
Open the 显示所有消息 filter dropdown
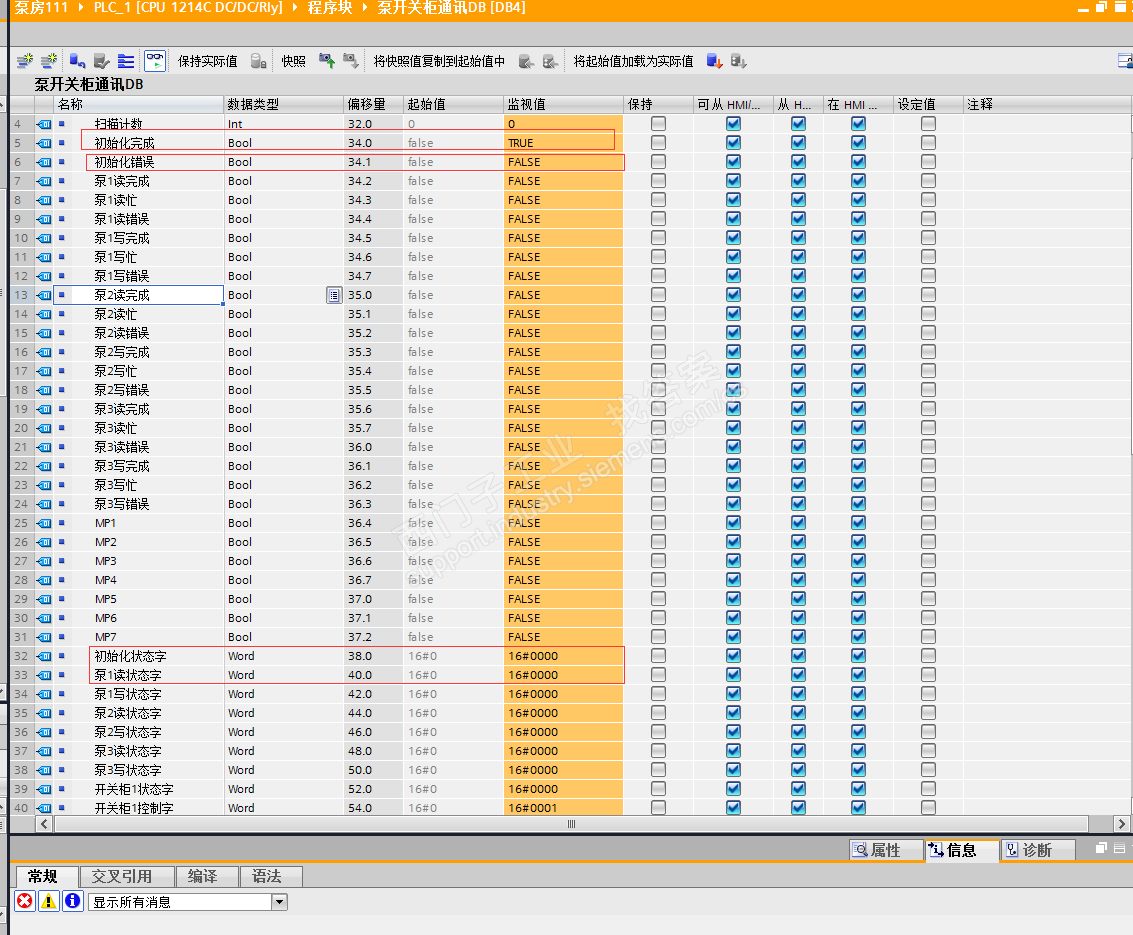[x=280, y=902]
